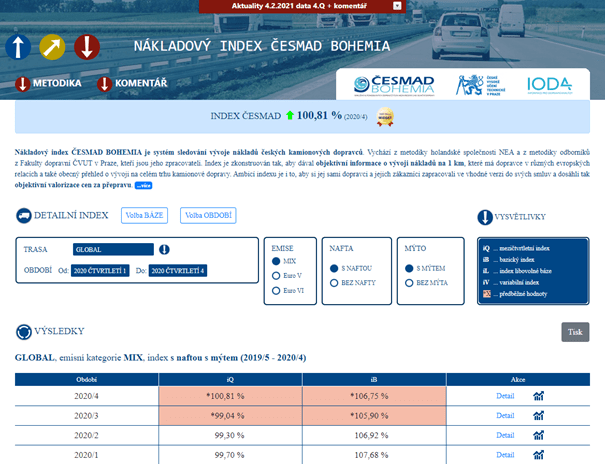
Task: Select the BEZ NAFTY radio button
Action: tap(334, 283)
